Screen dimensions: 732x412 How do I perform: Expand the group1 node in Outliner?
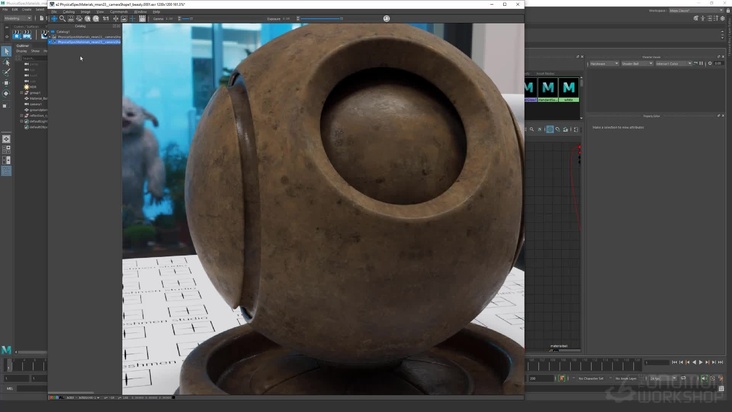[21, 93]
